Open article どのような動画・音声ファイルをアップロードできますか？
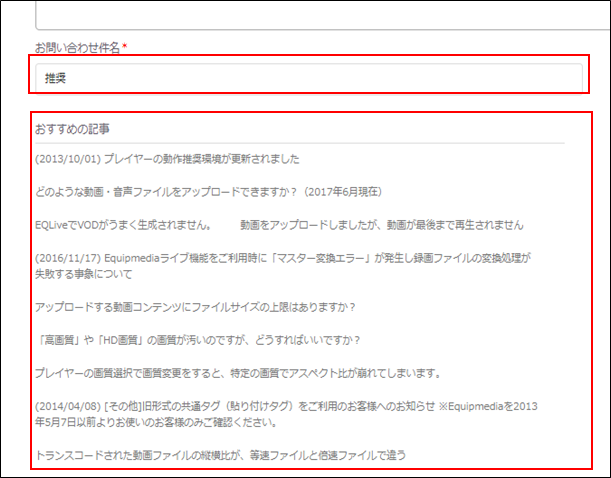The width and height of the screenshot is (611, 478). pyautogui.click(x=208, y=192)
